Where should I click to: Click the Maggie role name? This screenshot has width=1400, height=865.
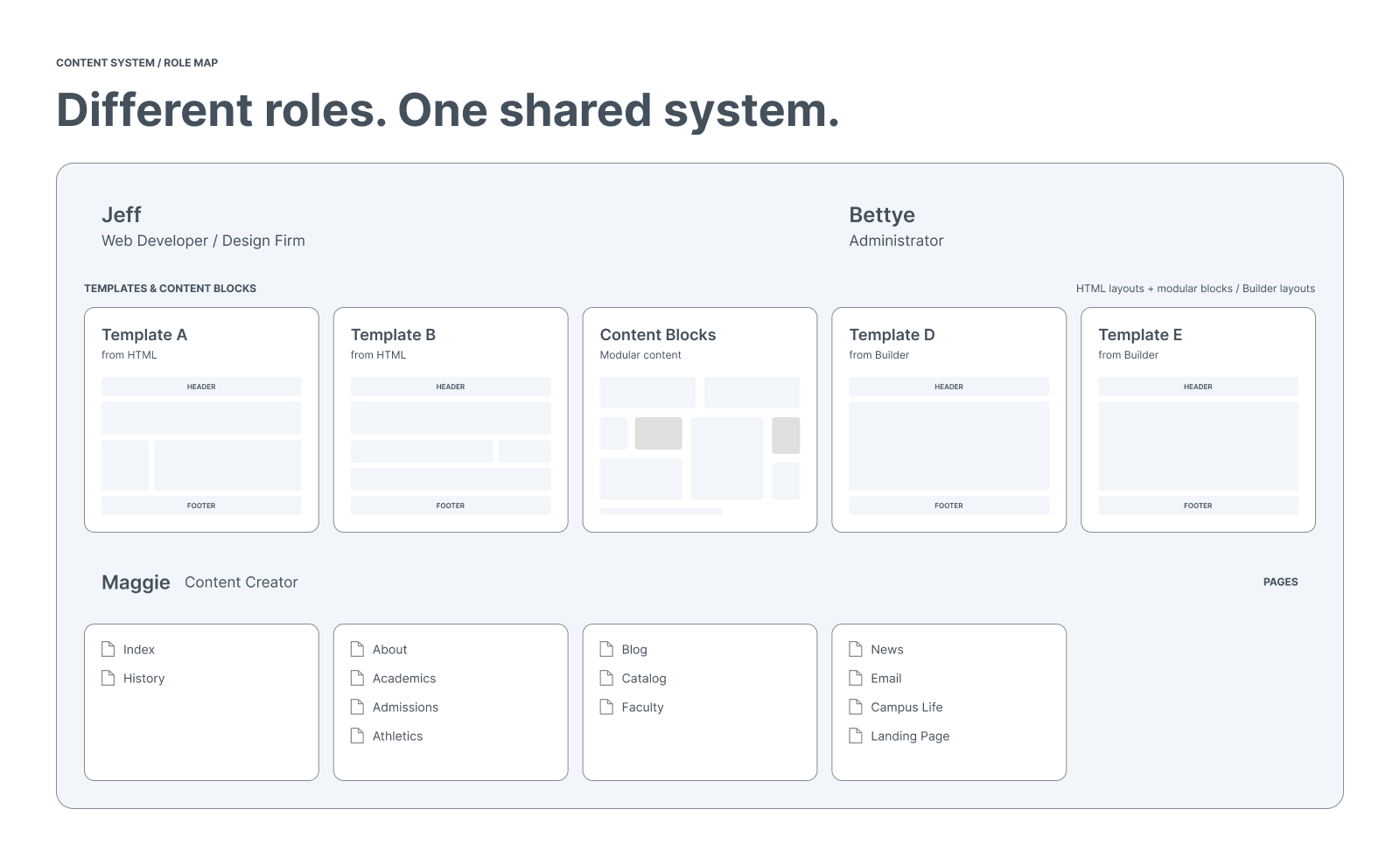(136, 582)
